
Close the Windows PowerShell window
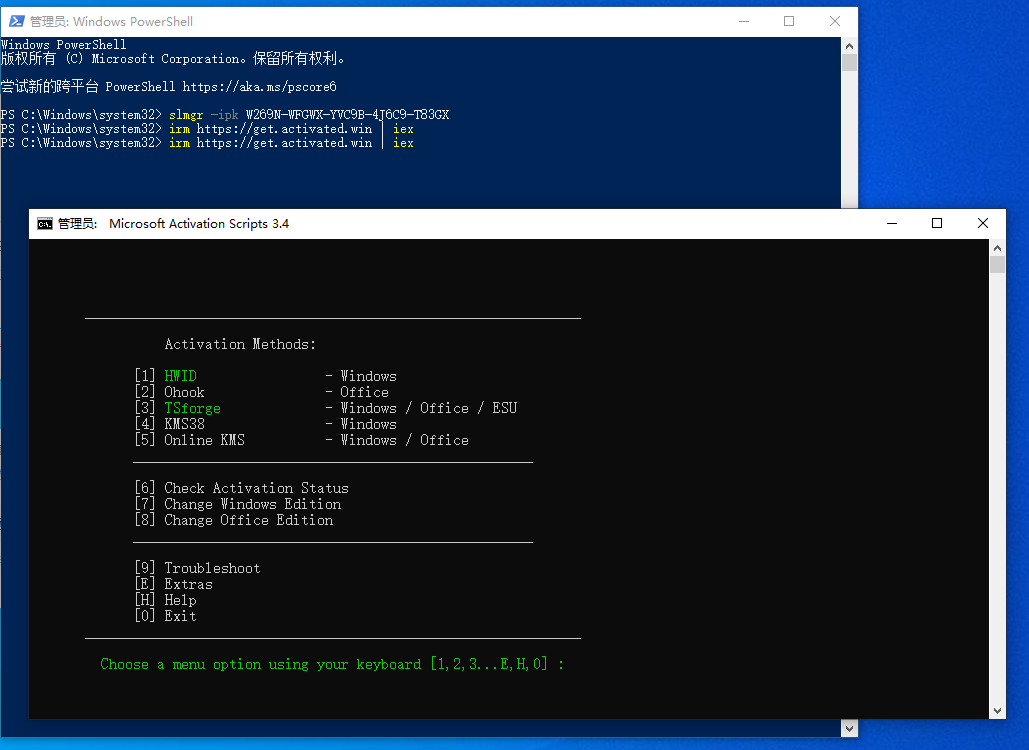click(x=835, y=21)
